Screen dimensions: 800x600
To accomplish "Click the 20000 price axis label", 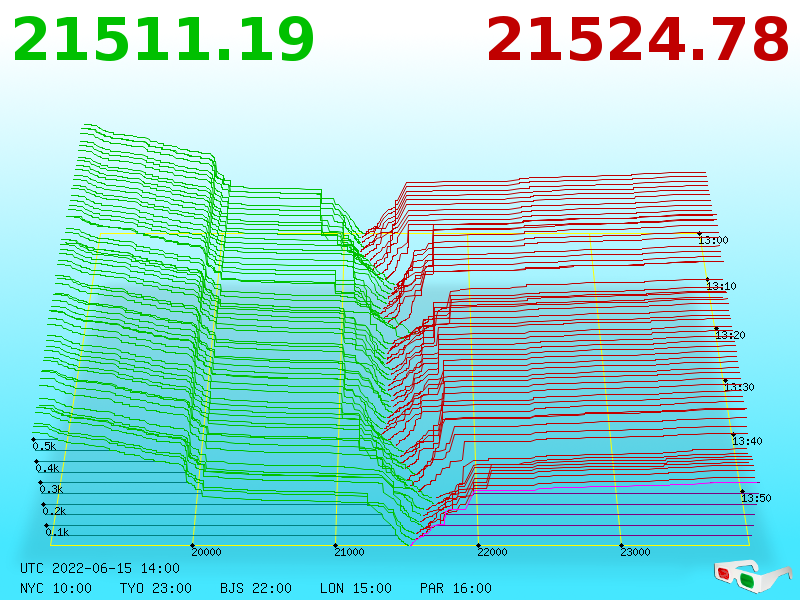I will pyautogui.click(x=206, y=552).
